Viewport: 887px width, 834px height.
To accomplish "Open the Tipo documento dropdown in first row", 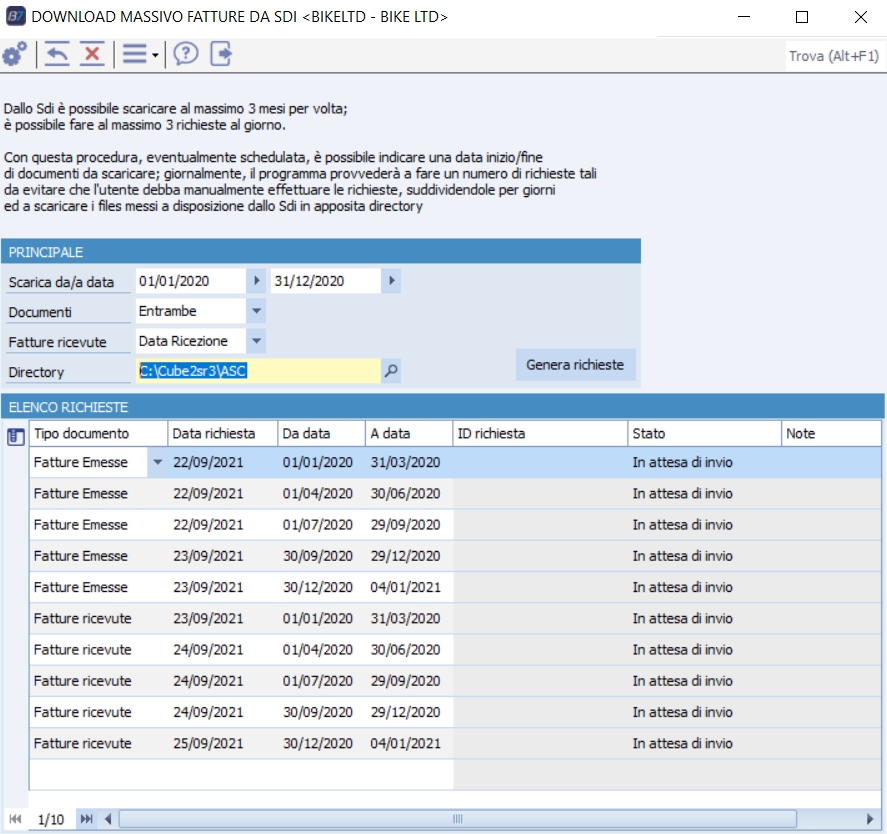I will point(157,462).
